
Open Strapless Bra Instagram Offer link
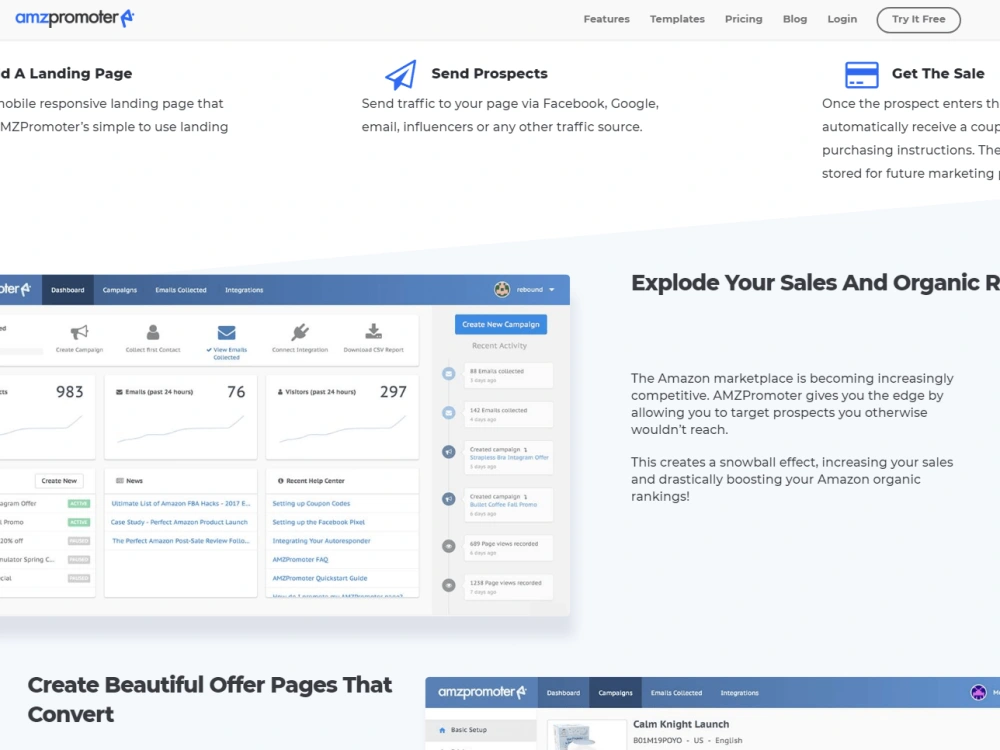click(509, 457)
